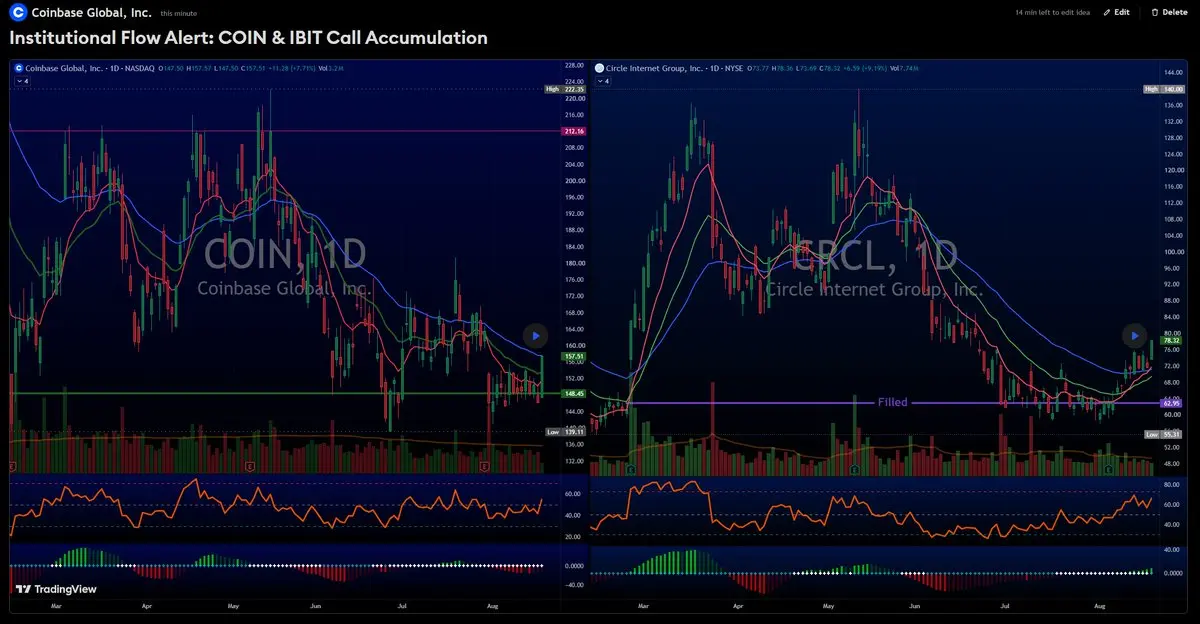
Task: Click the Low 55.31 label on CRCL
Action: pyautogui.click(x=1163, y=434)
